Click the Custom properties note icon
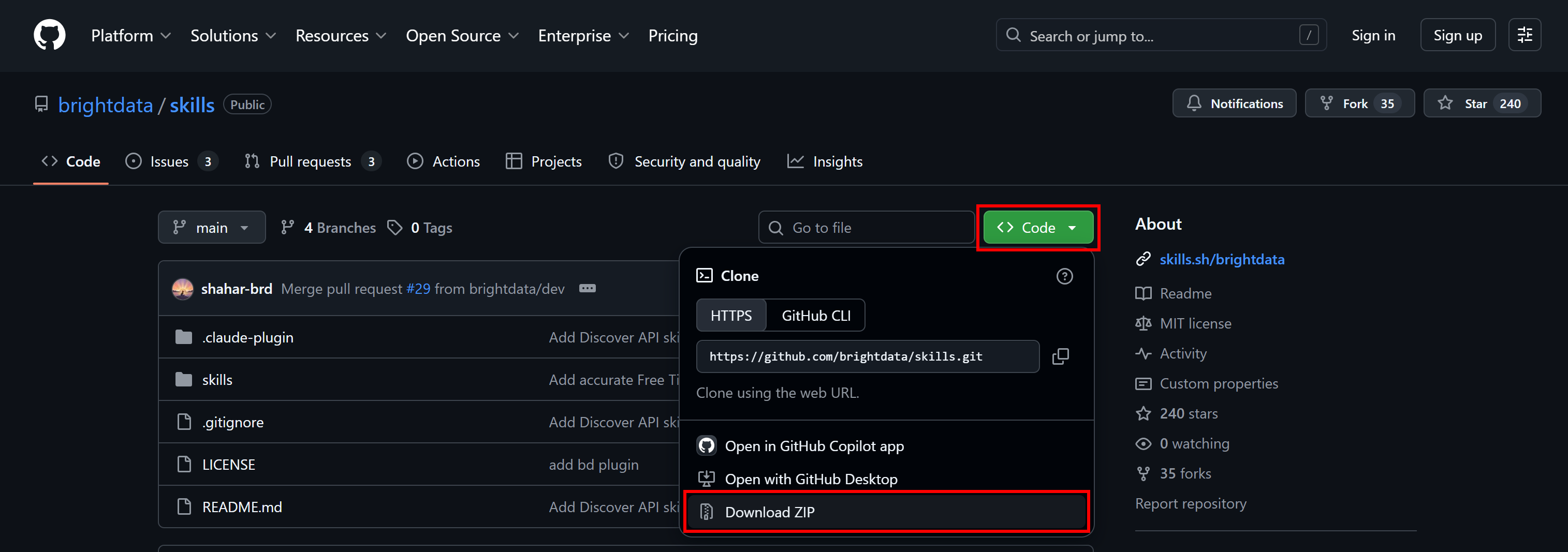1568x552 pixels. click(1143, 383)
